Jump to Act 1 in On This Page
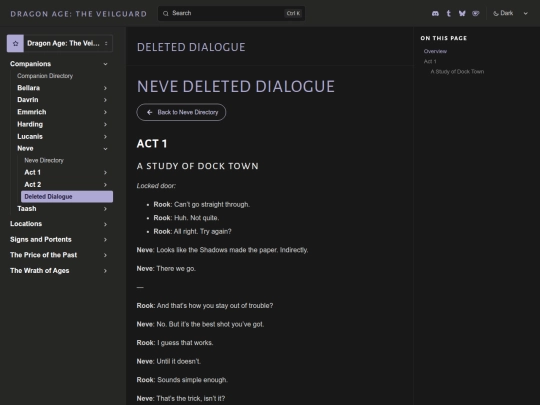The image size is (540, 405). click(x=430, y=61)
